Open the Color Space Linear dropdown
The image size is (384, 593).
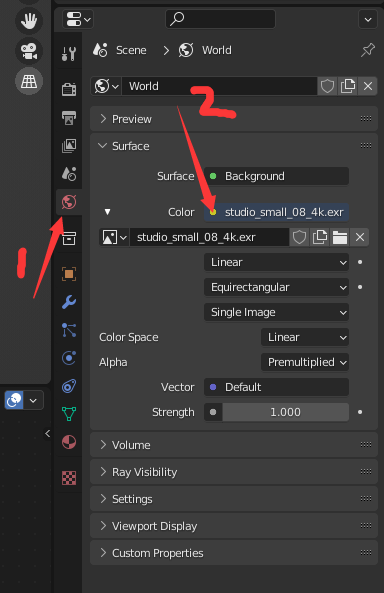[x=305, y=337]
